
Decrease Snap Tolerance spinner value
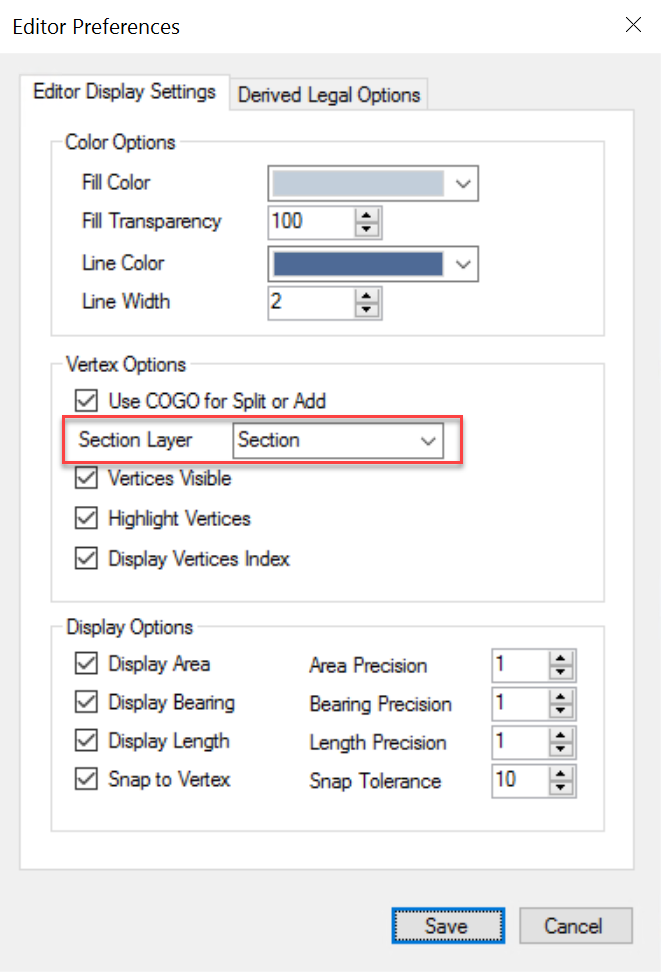pos(561,786)
